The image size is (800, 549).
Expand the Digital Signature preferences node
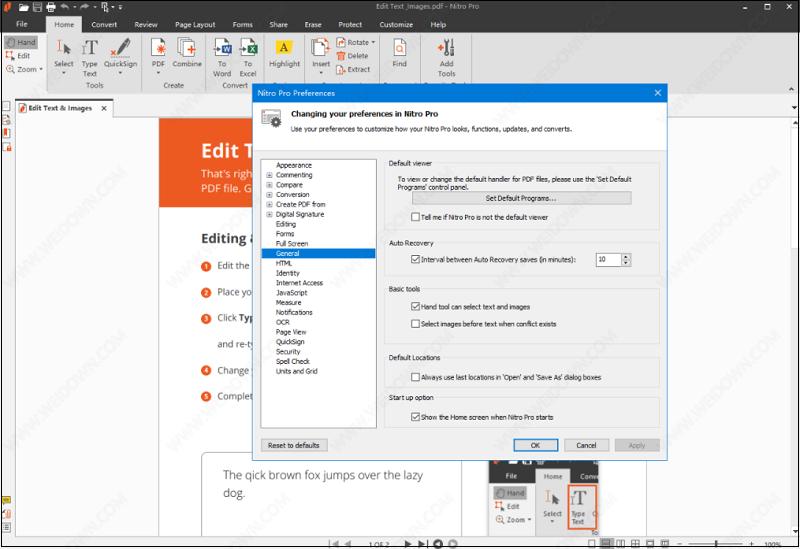tap(270, 214)
